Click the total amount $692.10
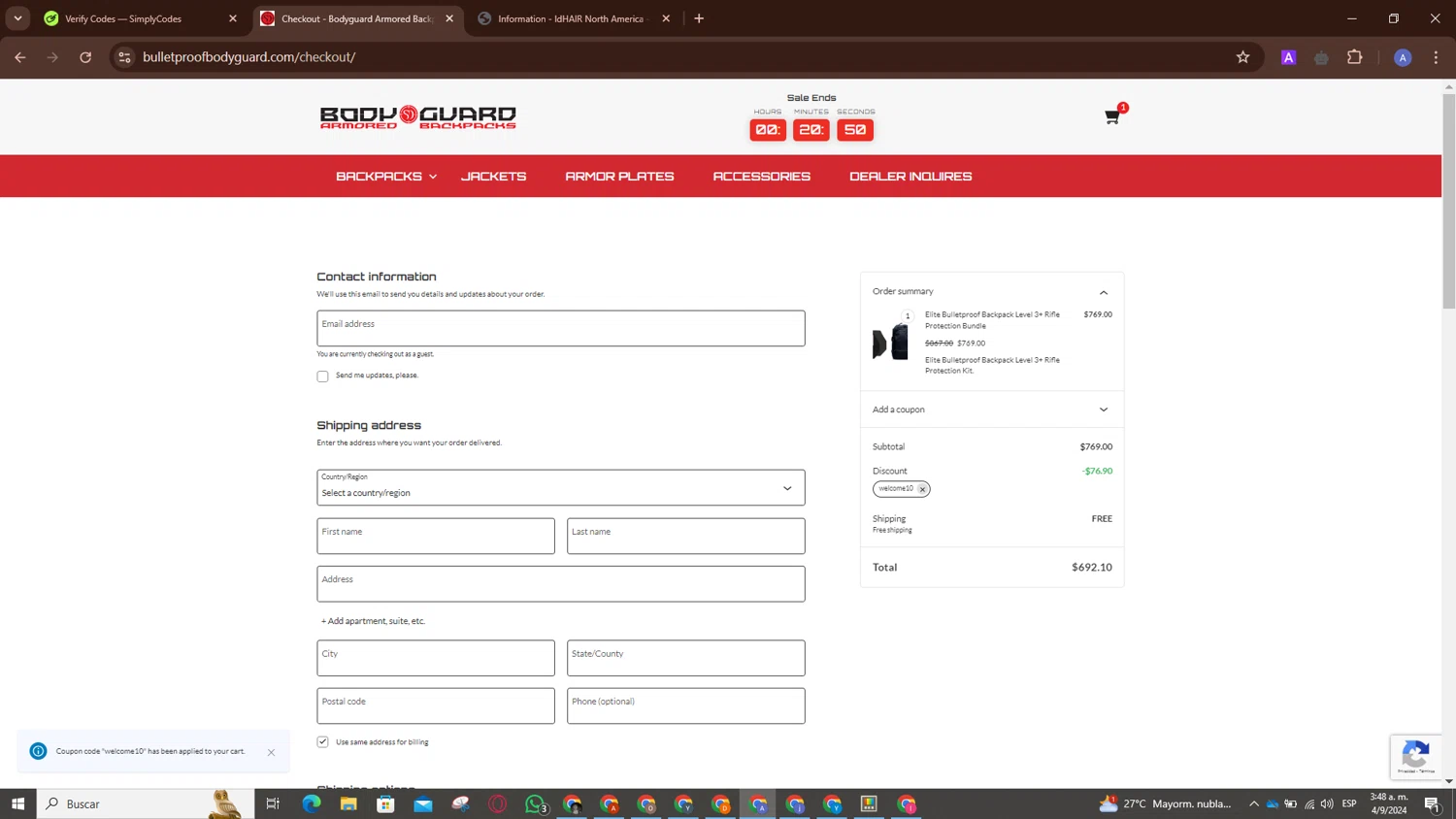 click(1092, 568)
